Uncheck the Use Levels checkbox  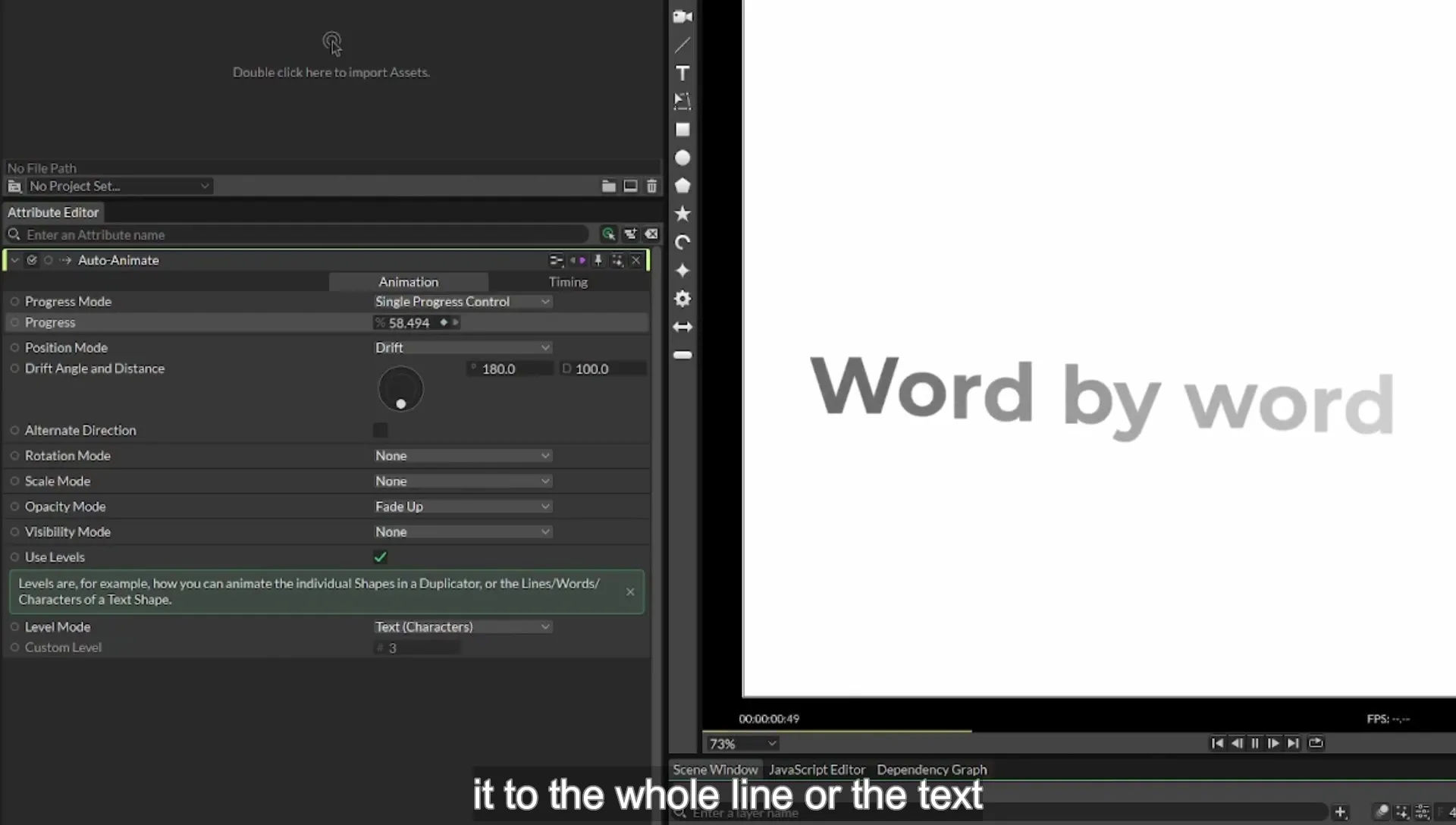(380, 557)
